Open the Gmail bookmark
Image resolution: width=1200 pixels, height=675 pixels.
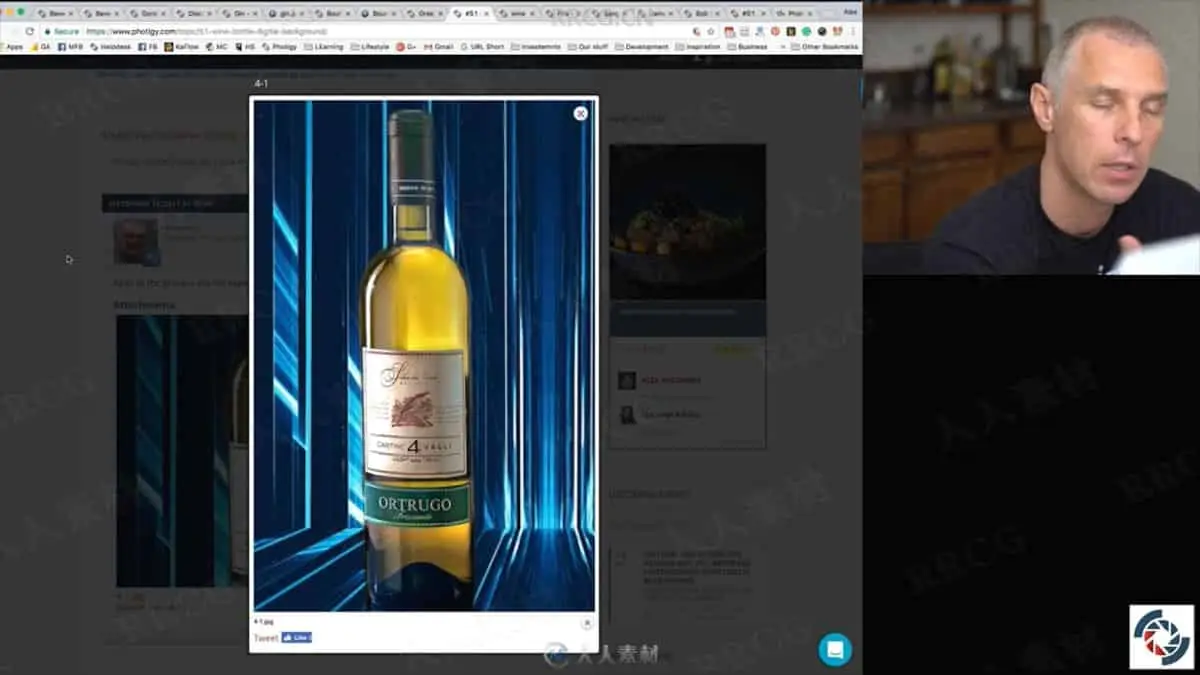tap(438, 47)
